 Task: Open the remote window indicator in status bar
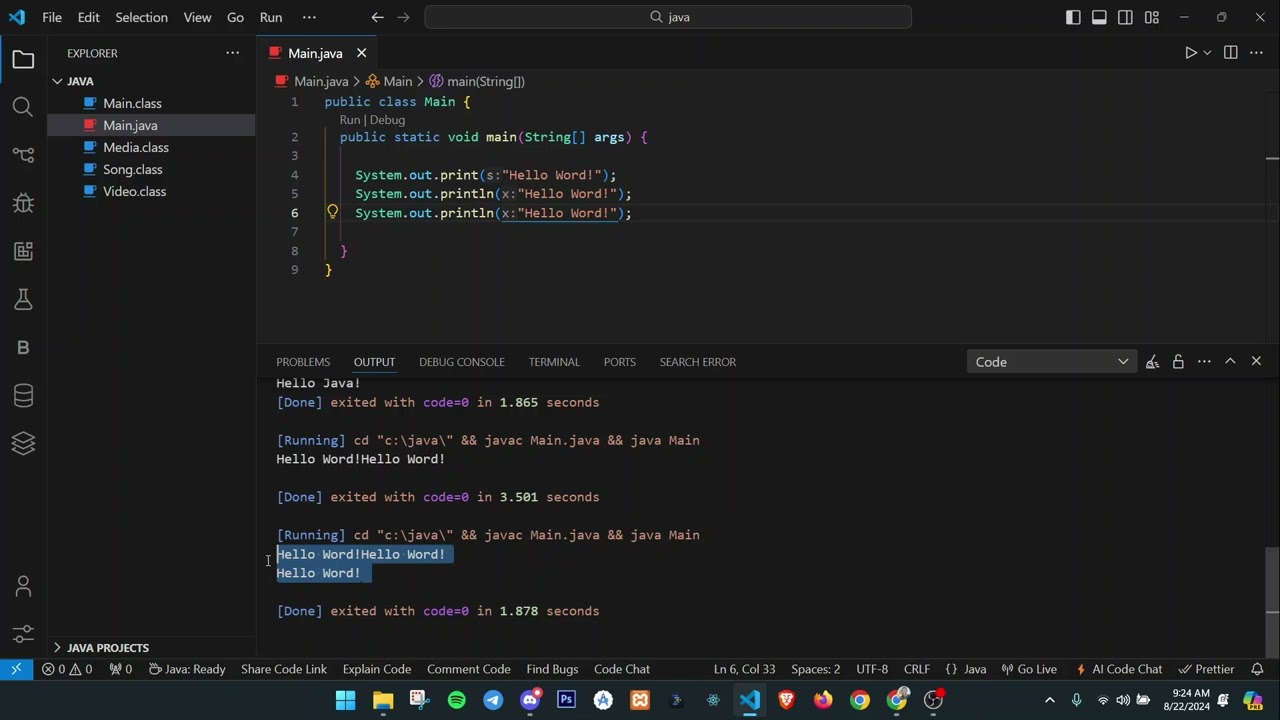(16, 669)
